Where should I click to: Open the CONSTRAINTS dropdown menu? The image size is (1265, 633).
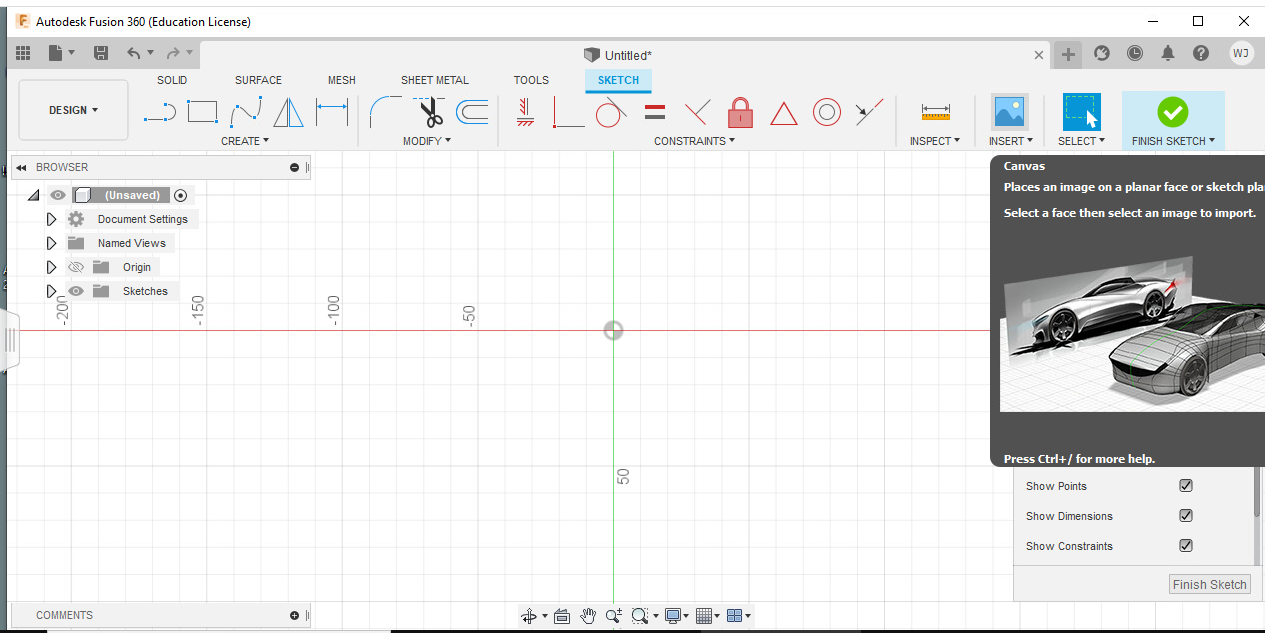[695, 141]
